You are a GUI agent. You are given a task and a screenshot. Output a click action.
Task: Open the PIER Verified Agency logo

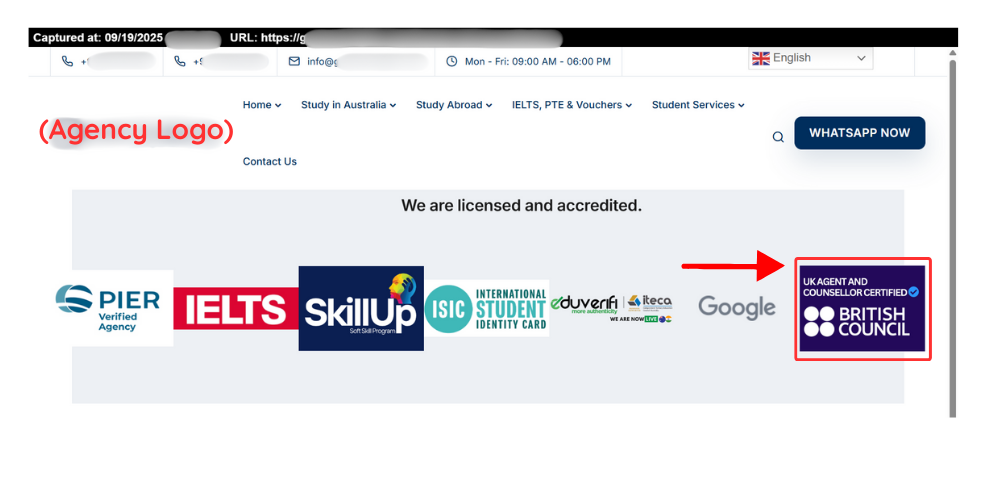pyautogui.click(x=114, y=308)
